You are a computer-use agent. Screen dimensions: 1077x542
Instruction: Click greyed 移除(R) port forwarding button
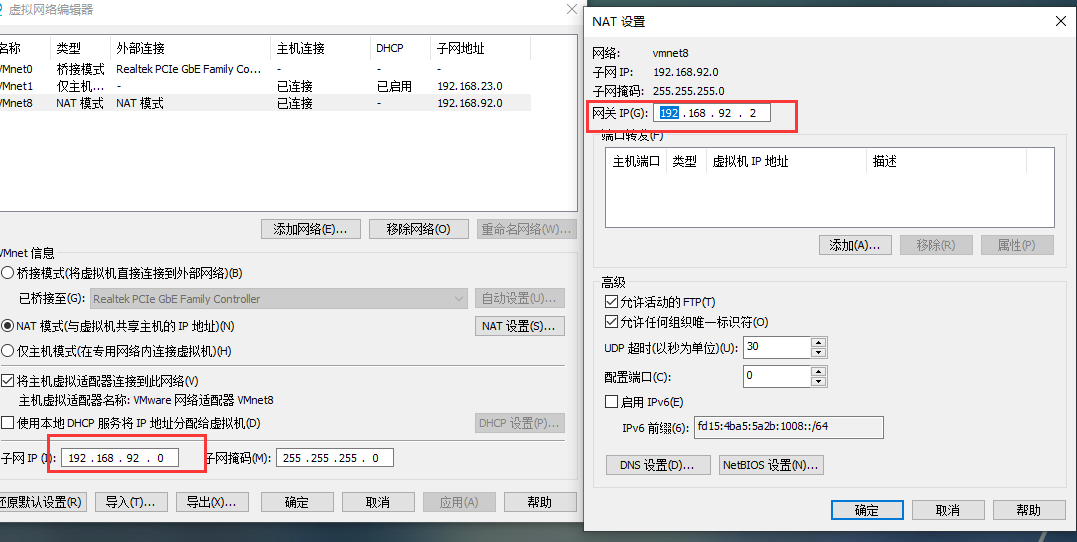coord(936,245)
